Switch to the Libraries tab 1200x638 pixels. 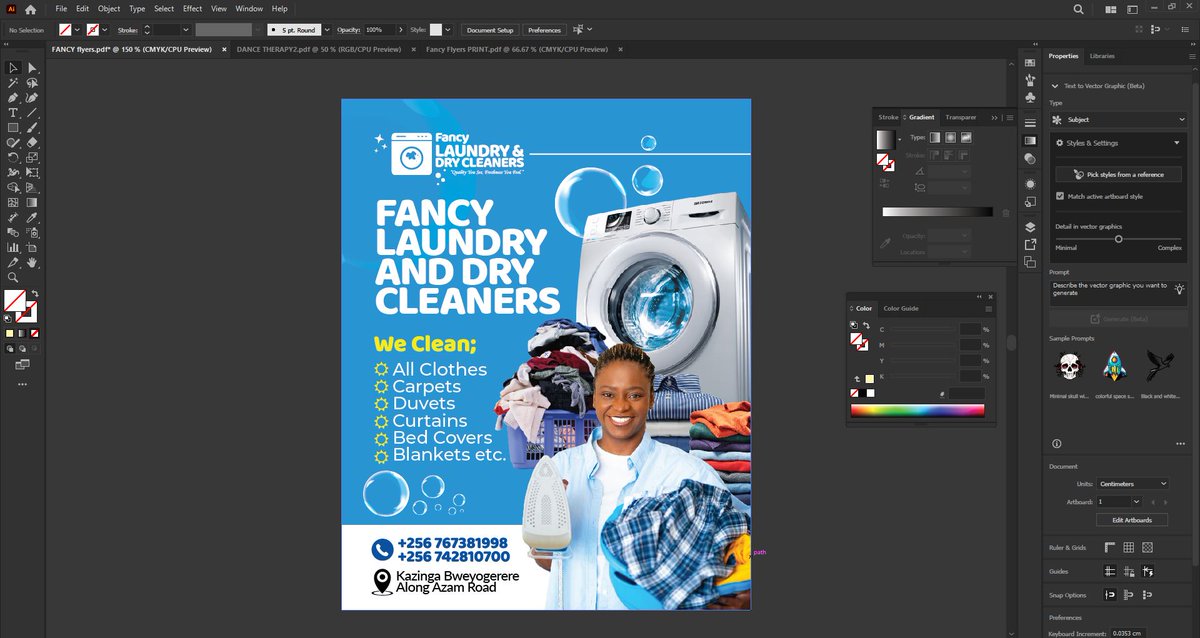click(1102, 56)
